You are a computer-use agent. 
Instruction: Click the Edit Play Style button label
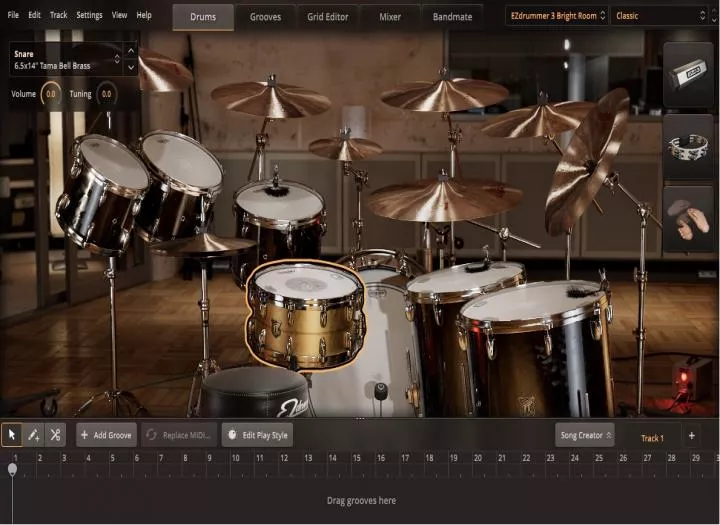click(x=265, y=435)
